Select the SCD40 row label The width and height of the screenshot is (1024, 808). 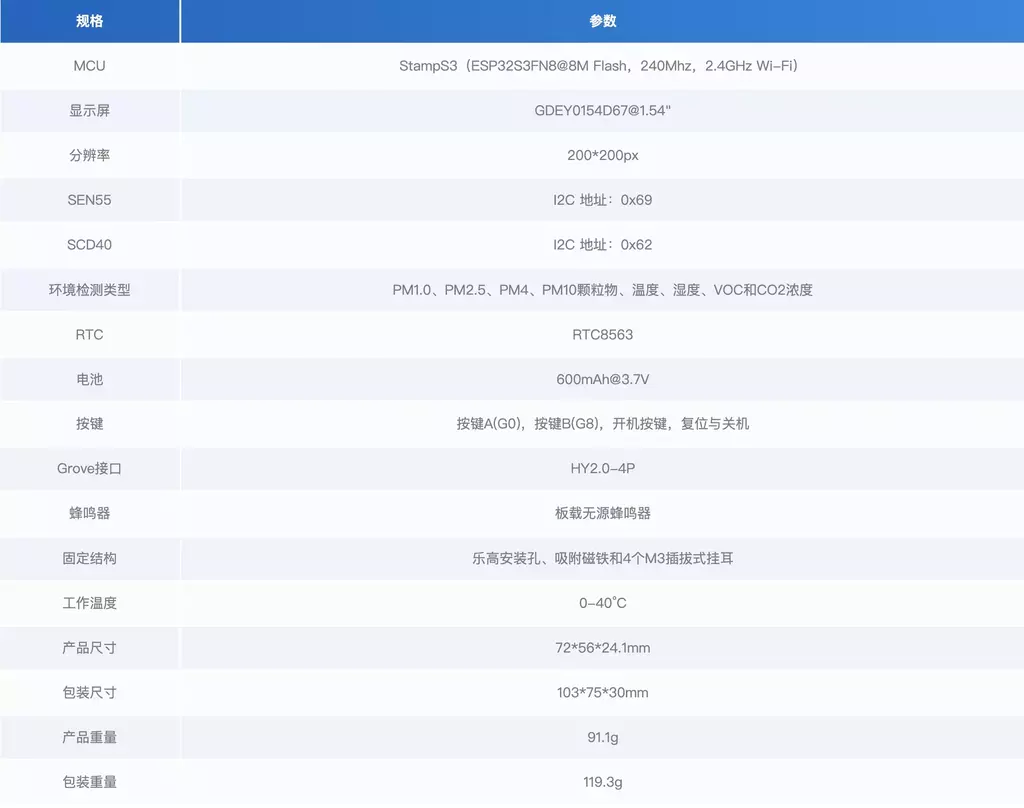tap(89, 245)
